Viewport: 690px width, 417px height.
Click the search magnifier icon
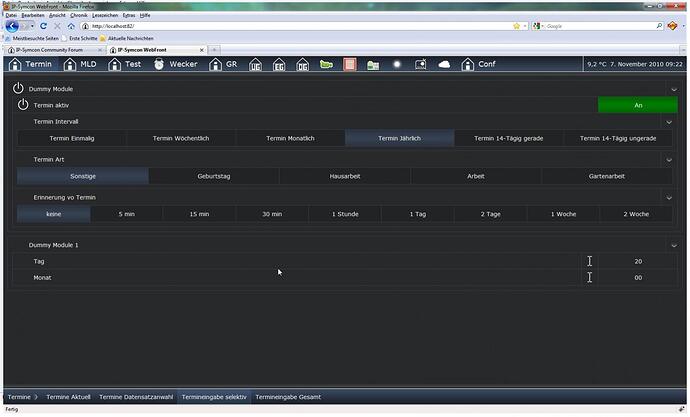click(659, 26)
